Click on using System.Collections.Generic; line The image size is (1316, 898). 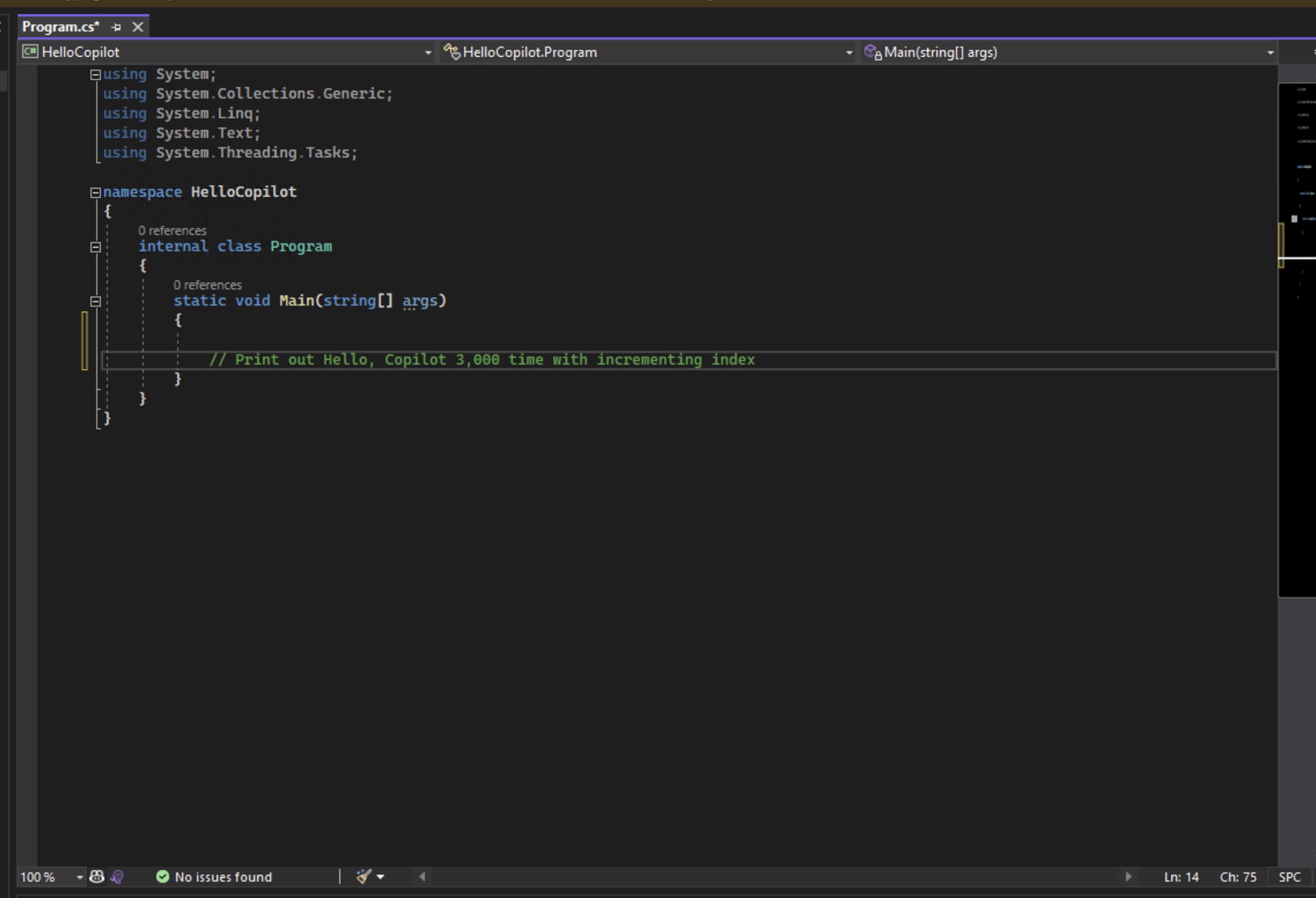[248, 94]
